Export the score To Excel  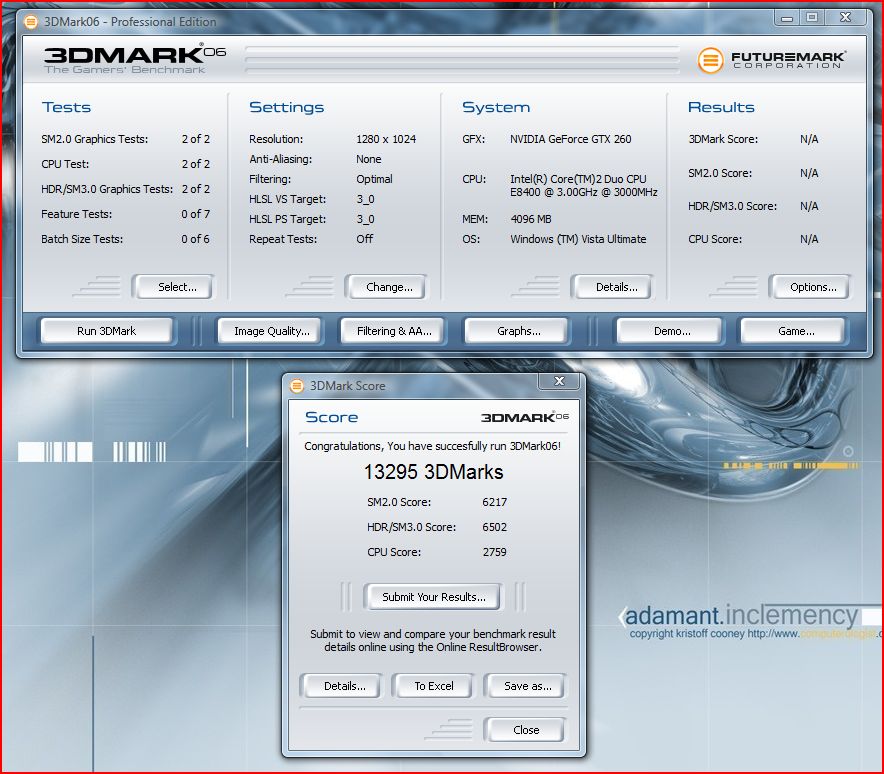434,686
